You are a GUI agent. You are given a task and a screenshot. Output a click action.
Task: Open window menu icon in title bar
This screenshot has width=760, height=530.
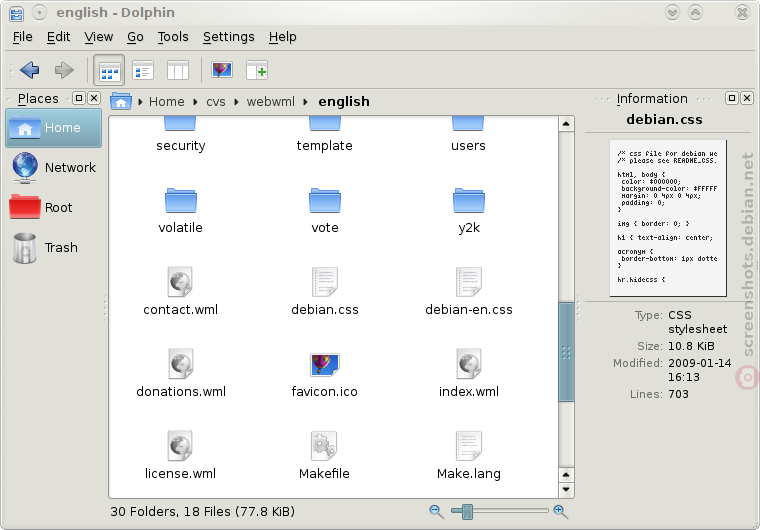tap(16, 13)
